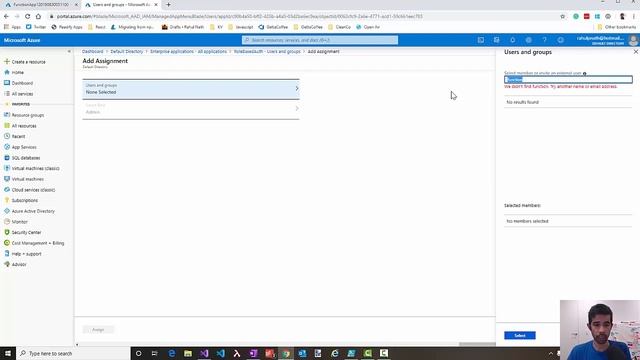
Task: Click the Windows taskbar search box
Action: pos(73,353)
